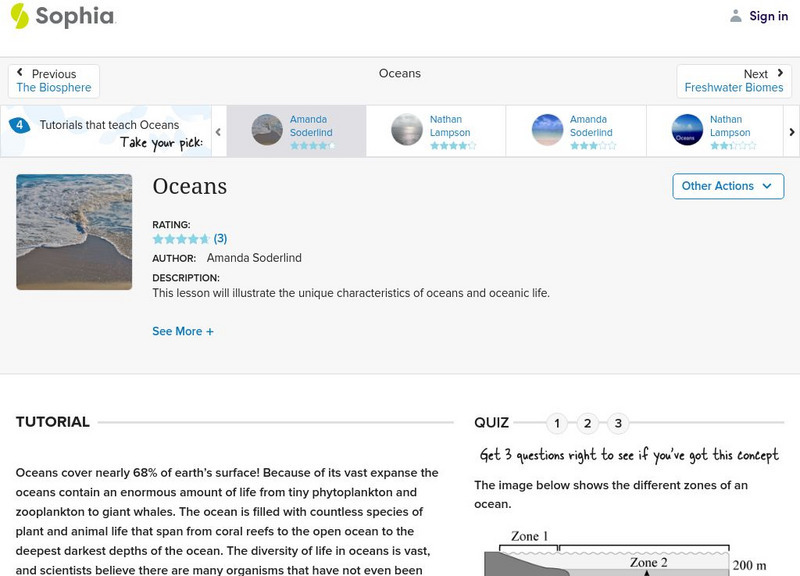Open the (3) ratings count link
The height and width of the screenshot is (576, 800).
(x=221, y=239)
